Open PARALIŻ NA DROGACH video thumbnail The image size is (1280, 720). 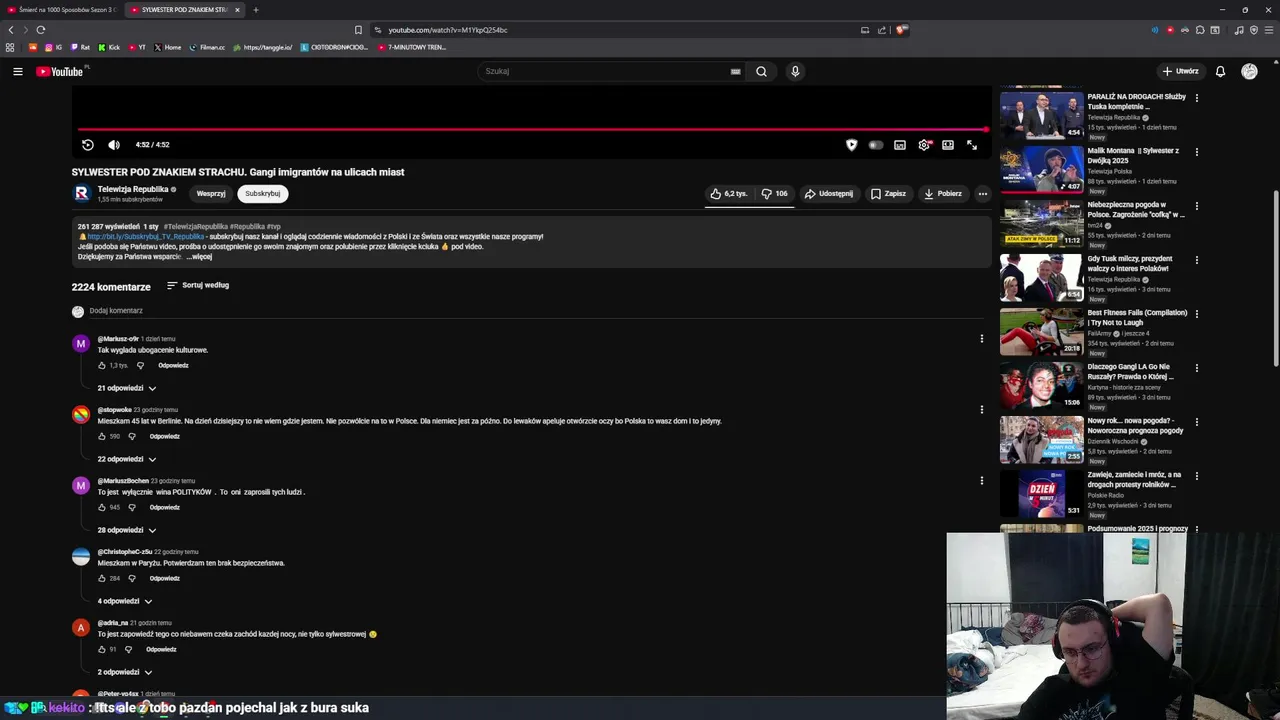click(x=1041, y=116)
